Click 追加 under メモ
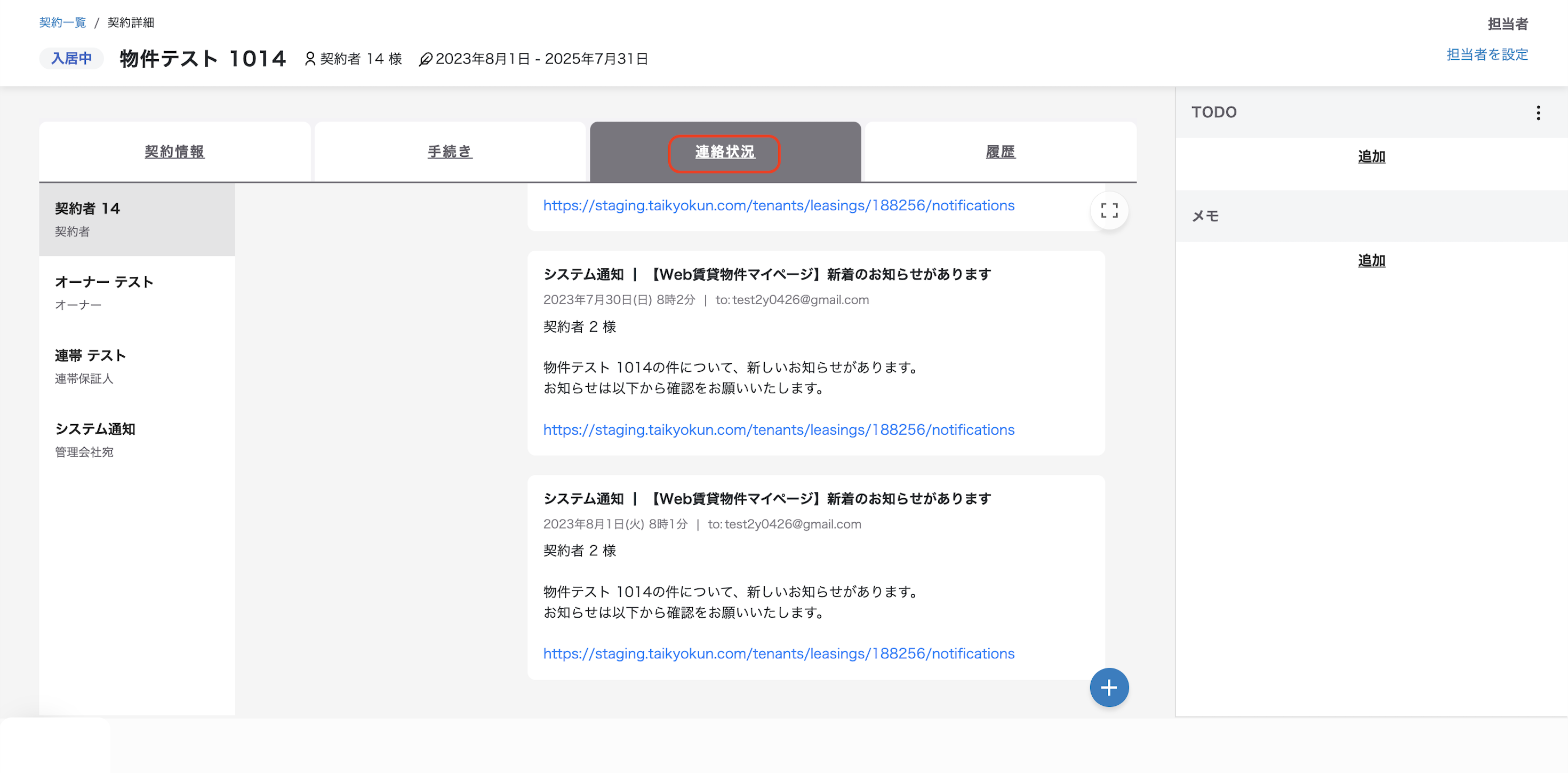Image resolution: width=1568 pixels, height=773 pixels. pyautogui.click(x=1371, y=260)
